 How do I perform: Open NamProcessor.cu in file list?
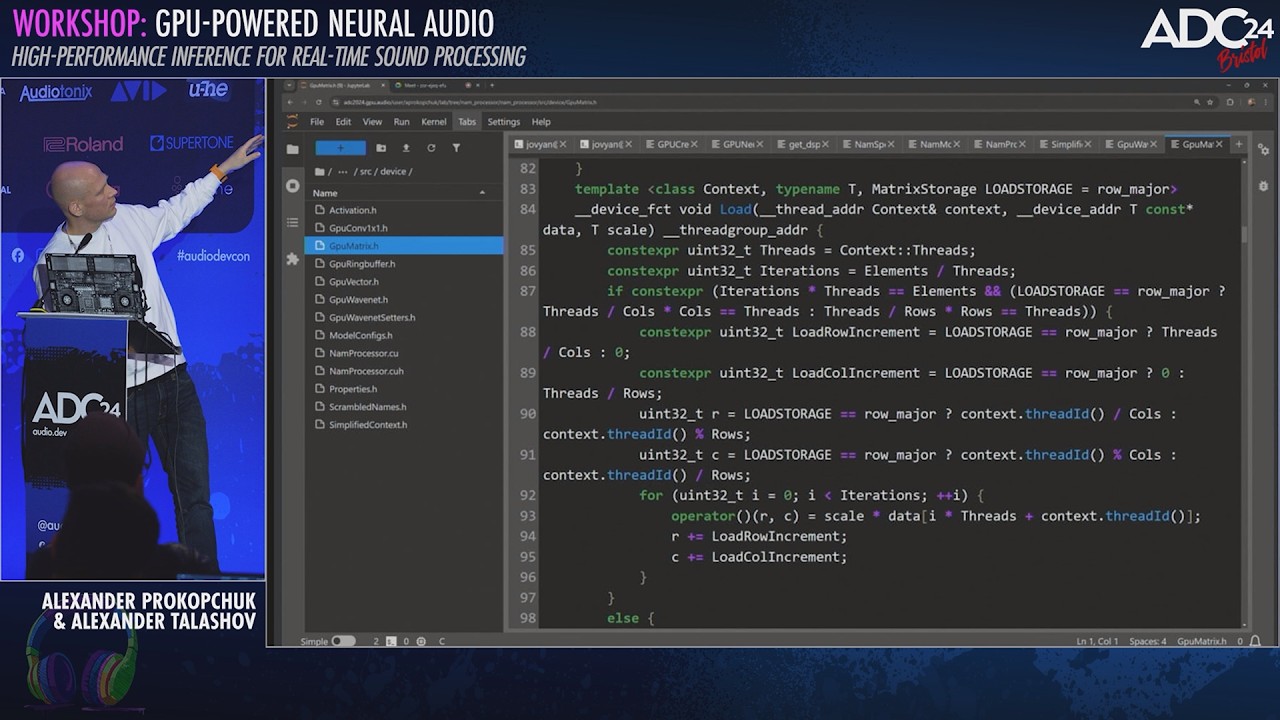(404, 353)
